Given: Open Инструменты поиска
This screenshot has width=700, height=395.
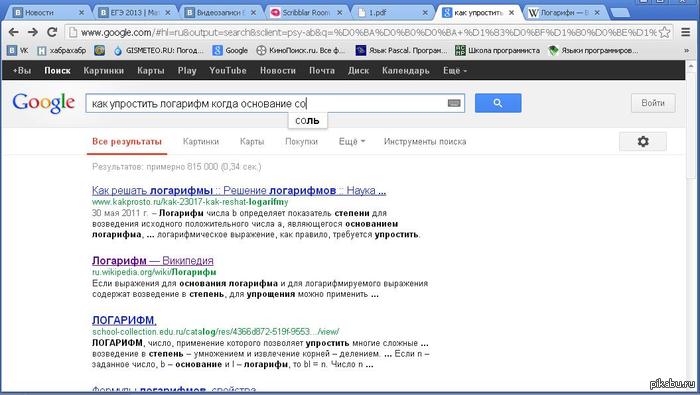Looking at the screenshot, I should coord(425,141).
